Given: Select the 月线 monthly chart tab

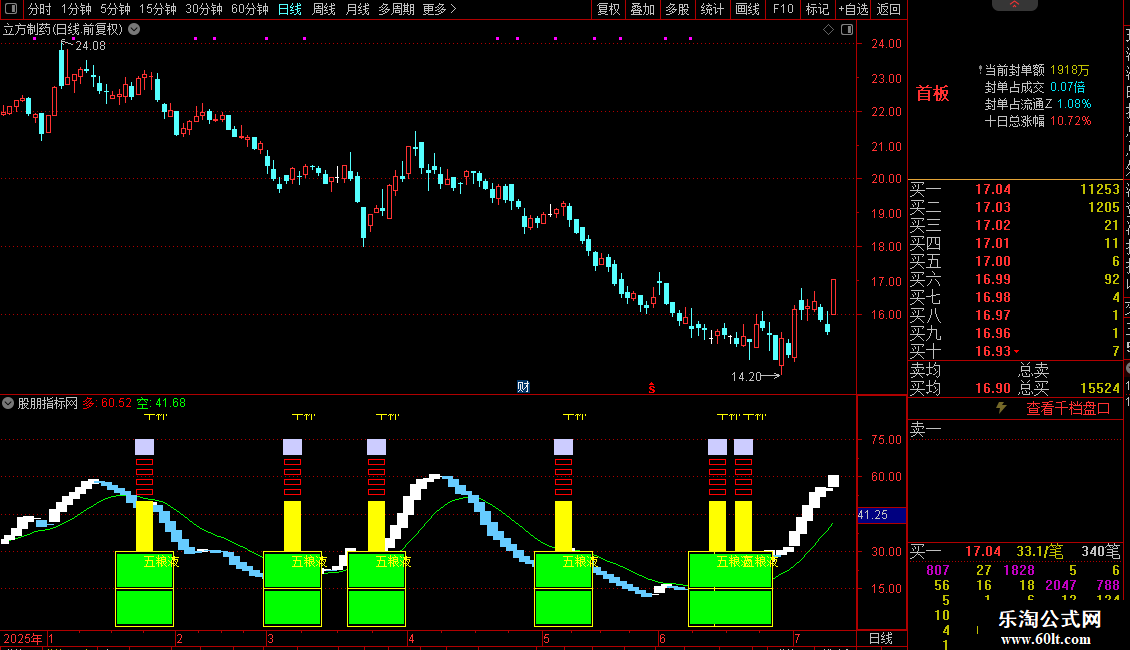Looking at the screenshot, I should (x=357, y=9).
